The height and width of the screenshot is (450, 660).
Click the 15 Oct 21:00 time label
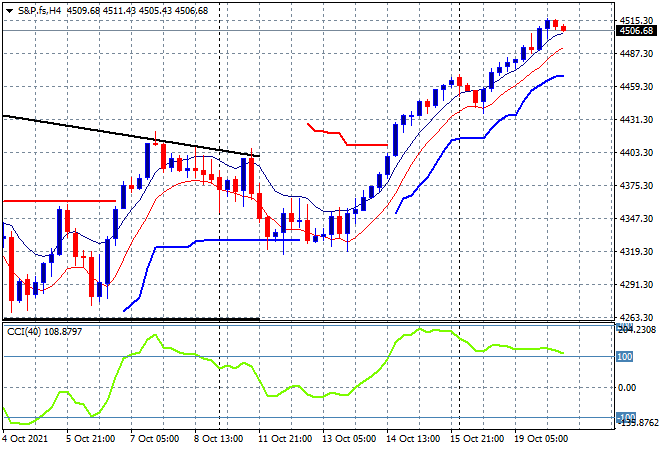coord(477,439)
